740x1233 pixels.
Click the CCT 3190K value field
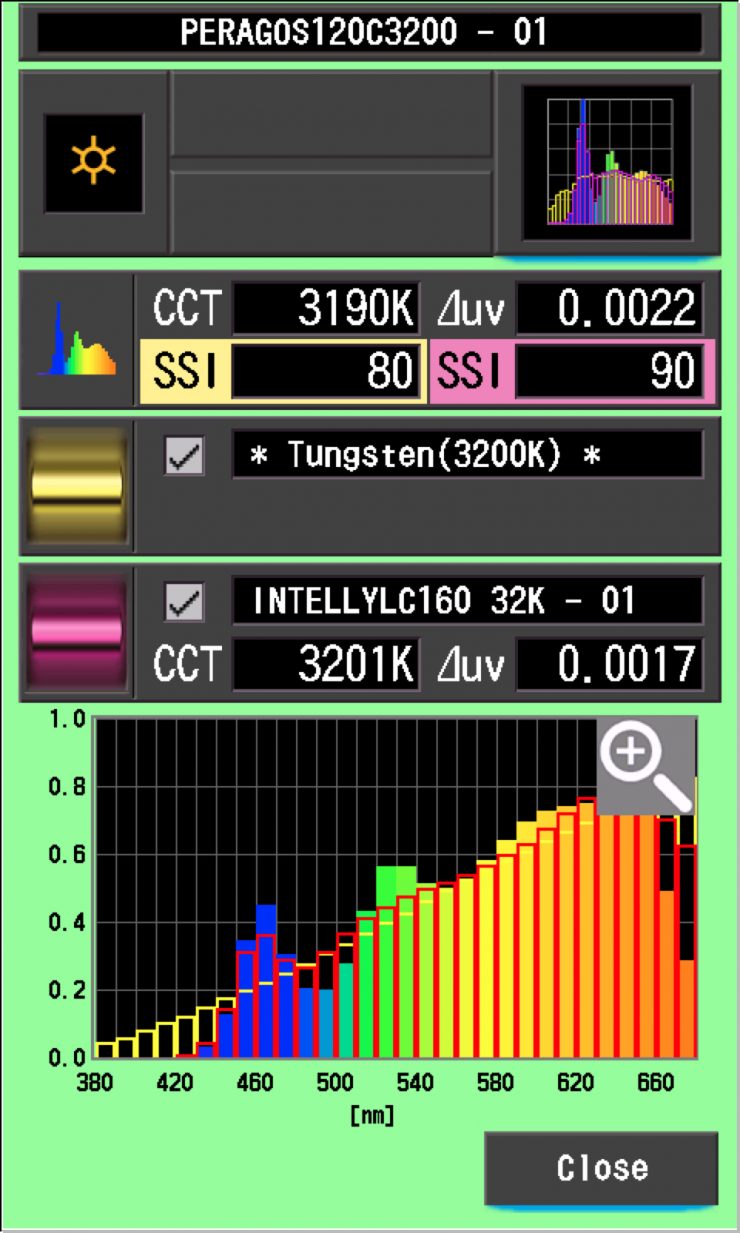click(x=325, y=311)
